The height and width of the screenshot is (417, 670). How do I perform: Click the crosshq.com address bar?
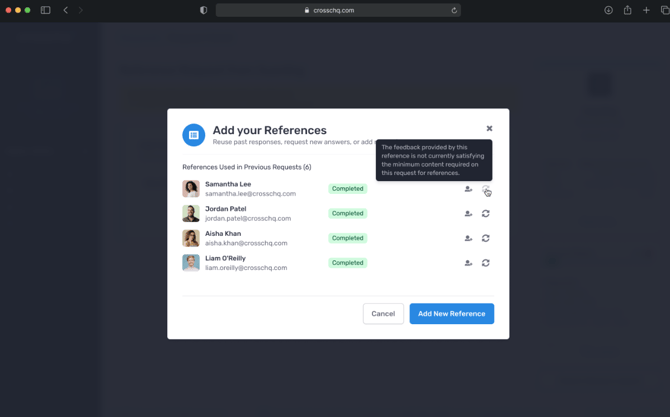point(334,10)
